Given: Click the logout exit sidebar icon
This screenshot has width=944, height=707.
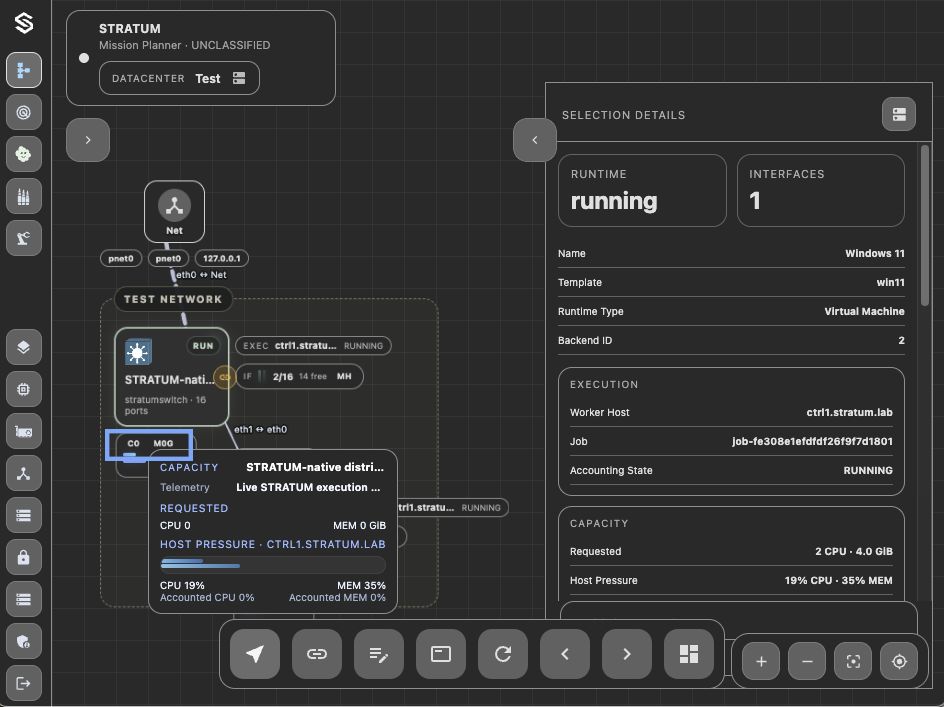Looking at the screenshot, I should [x=24, y=683].
